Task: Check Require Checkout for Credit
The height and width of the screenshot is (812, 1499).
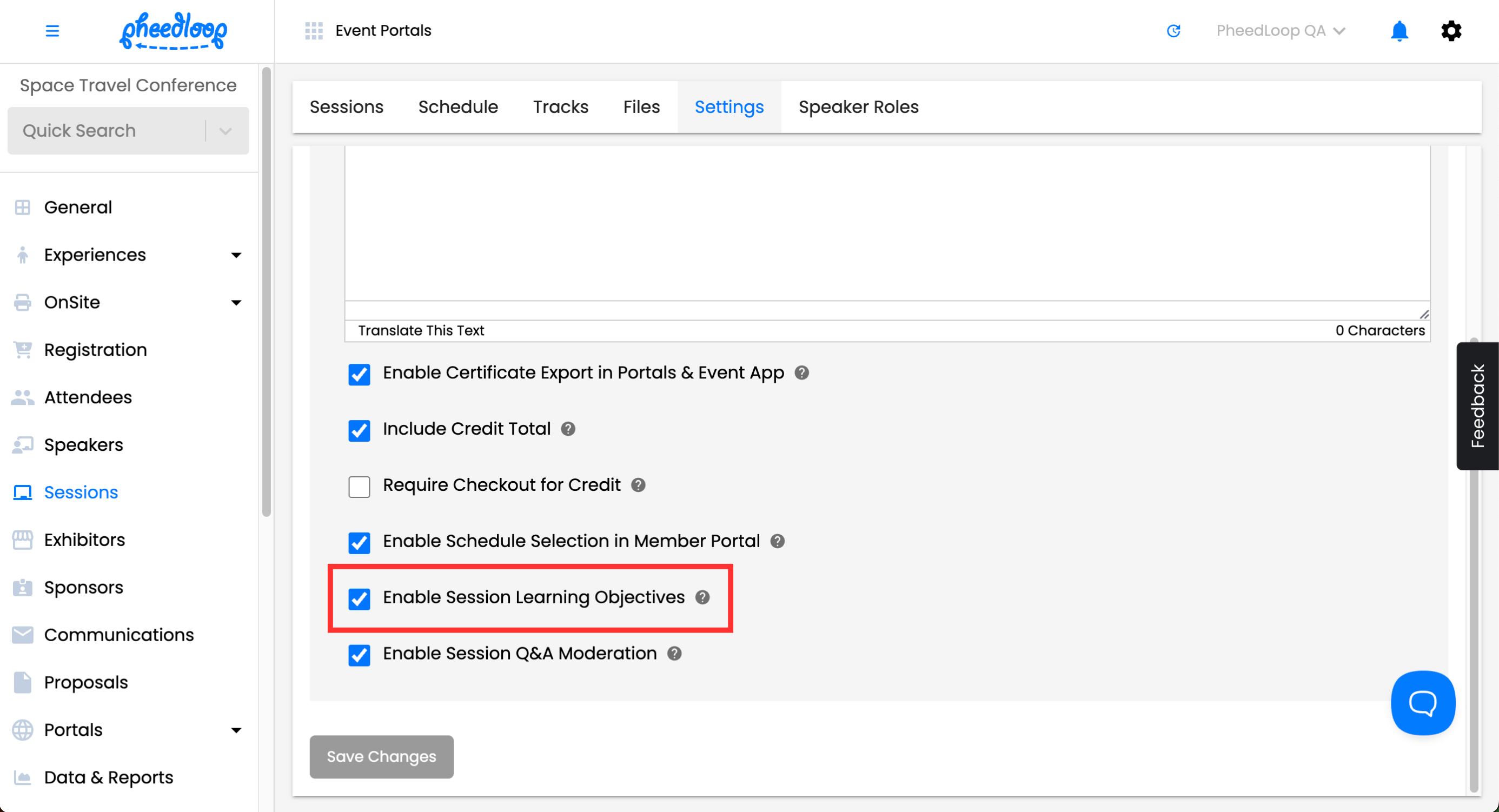Action: coord(359,487)
